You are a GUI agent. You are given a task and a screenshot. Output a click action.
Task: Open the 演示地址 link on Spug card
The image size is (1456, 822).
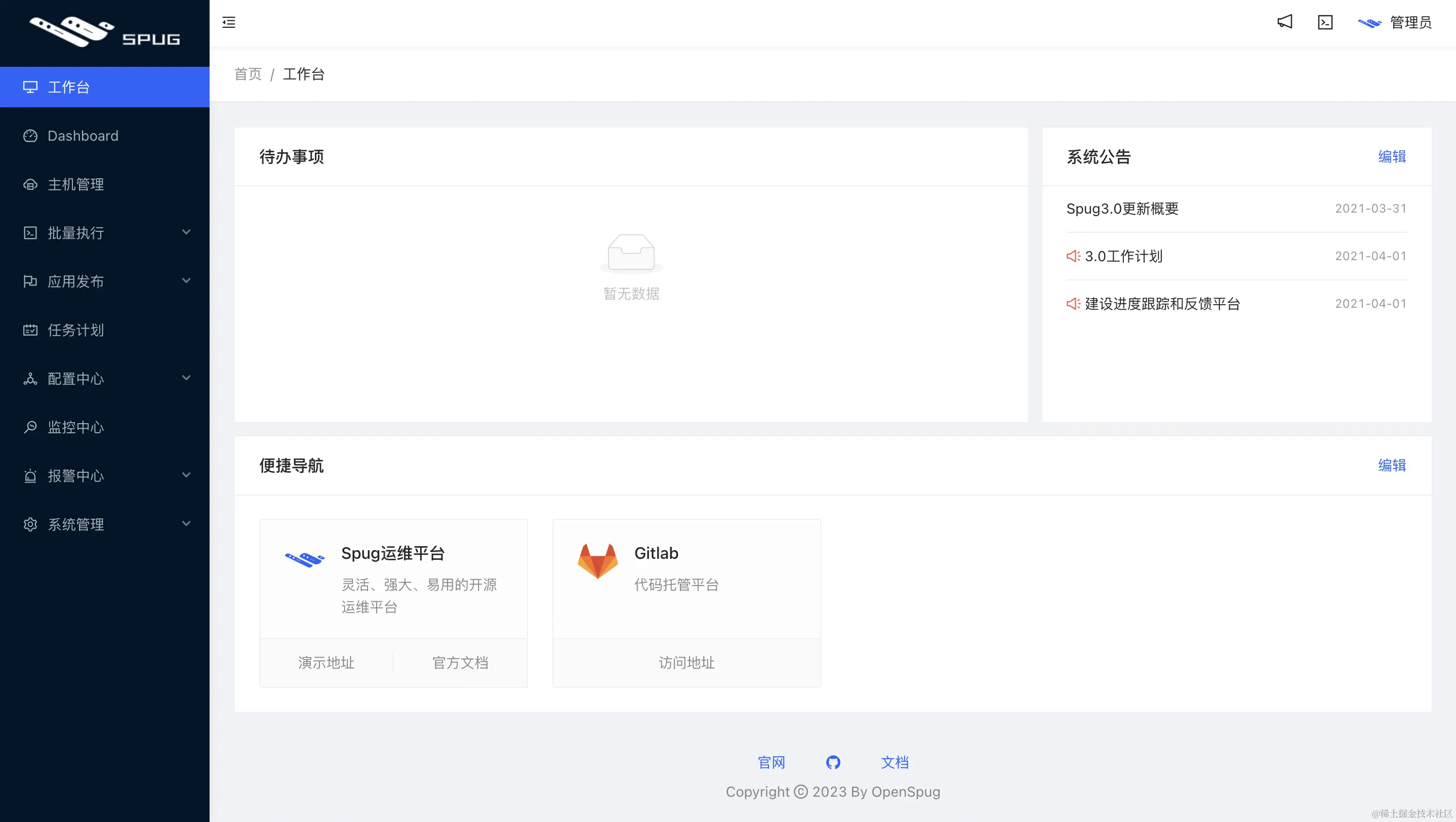tap(326, 663)
